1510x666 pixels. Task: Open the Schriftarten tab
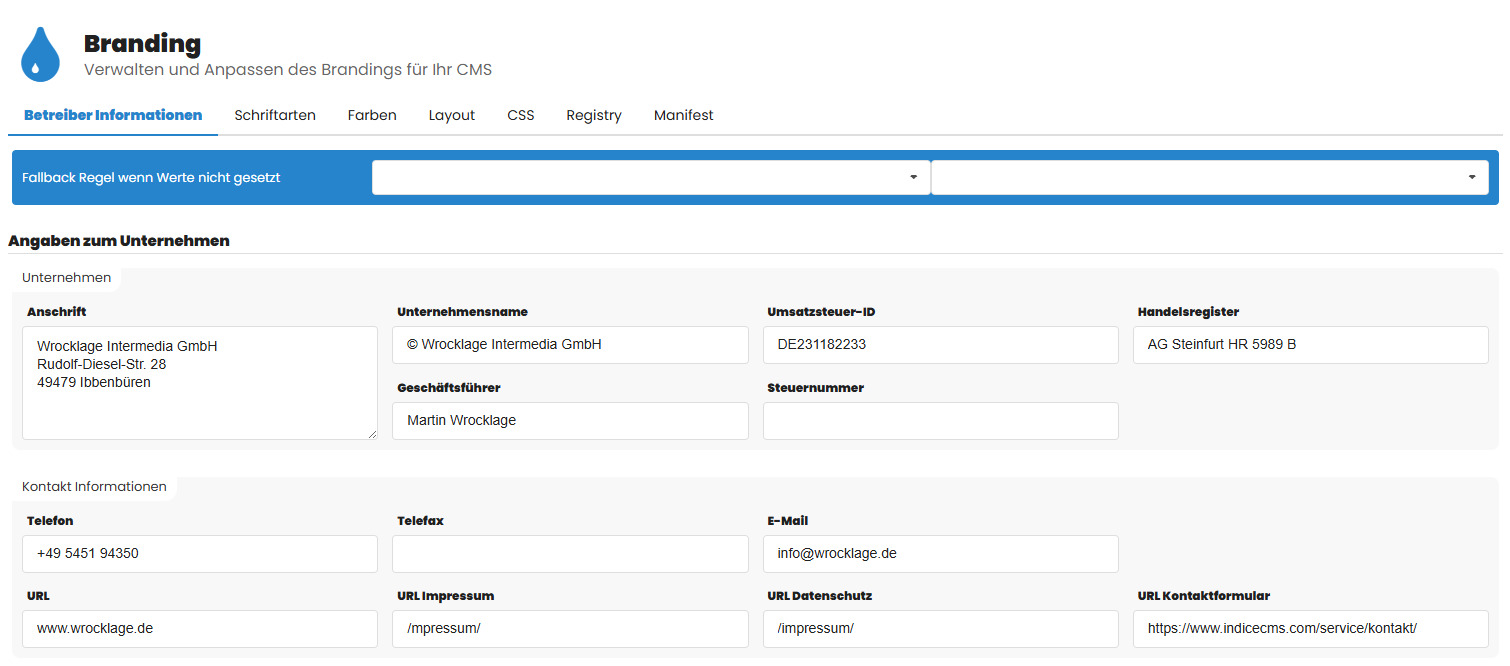click(x=275, y=115)
